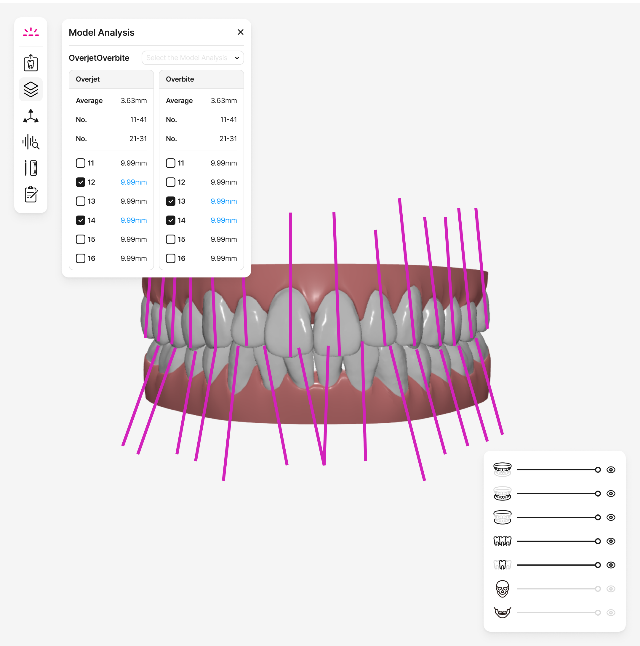This screenshot has height=646, width=640.
Task: Open the analysis waveform search tool
Action: click(31, 142)
